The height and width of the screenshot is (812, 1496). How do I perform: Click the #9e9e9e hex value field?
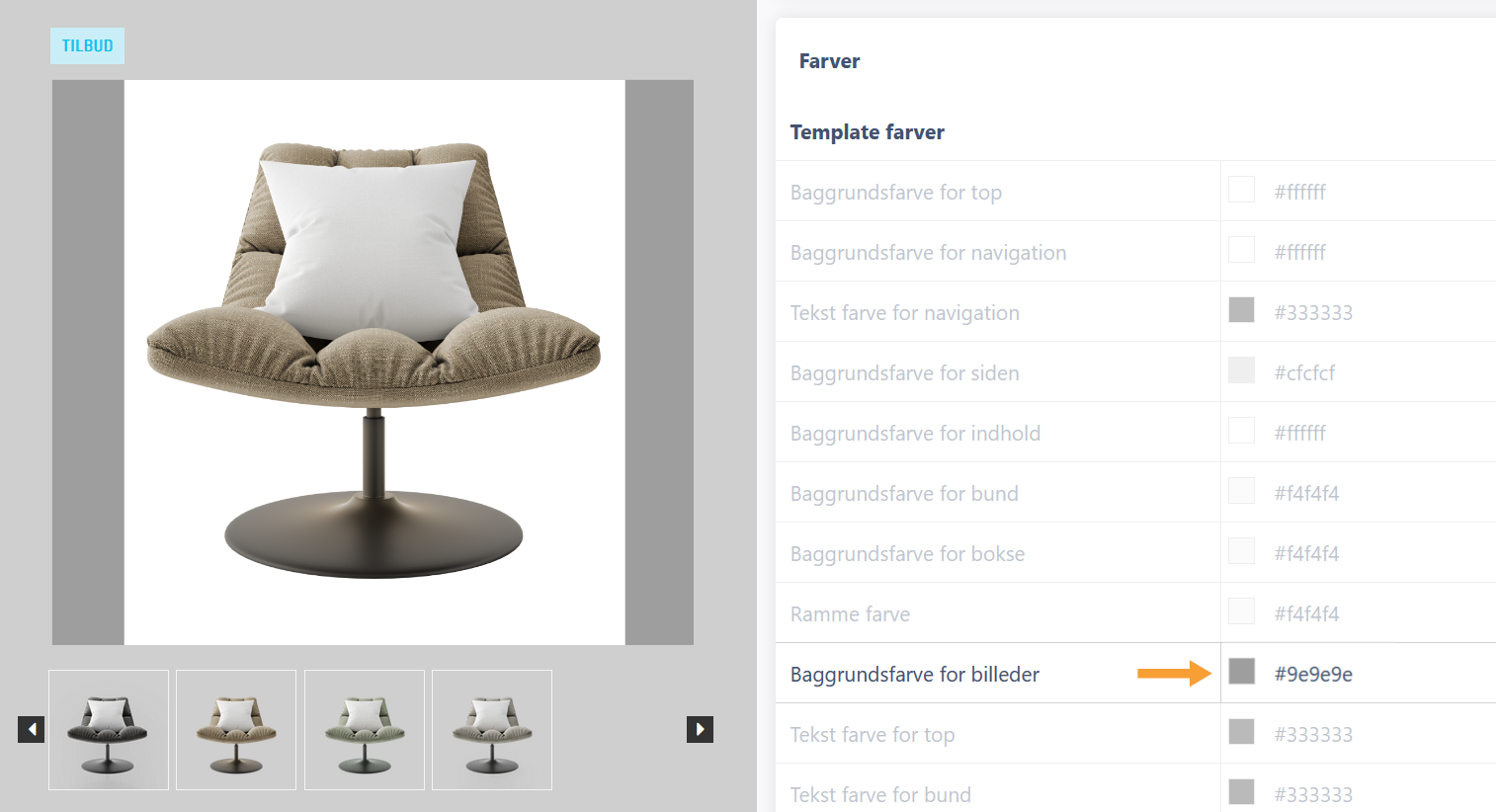1313,675
